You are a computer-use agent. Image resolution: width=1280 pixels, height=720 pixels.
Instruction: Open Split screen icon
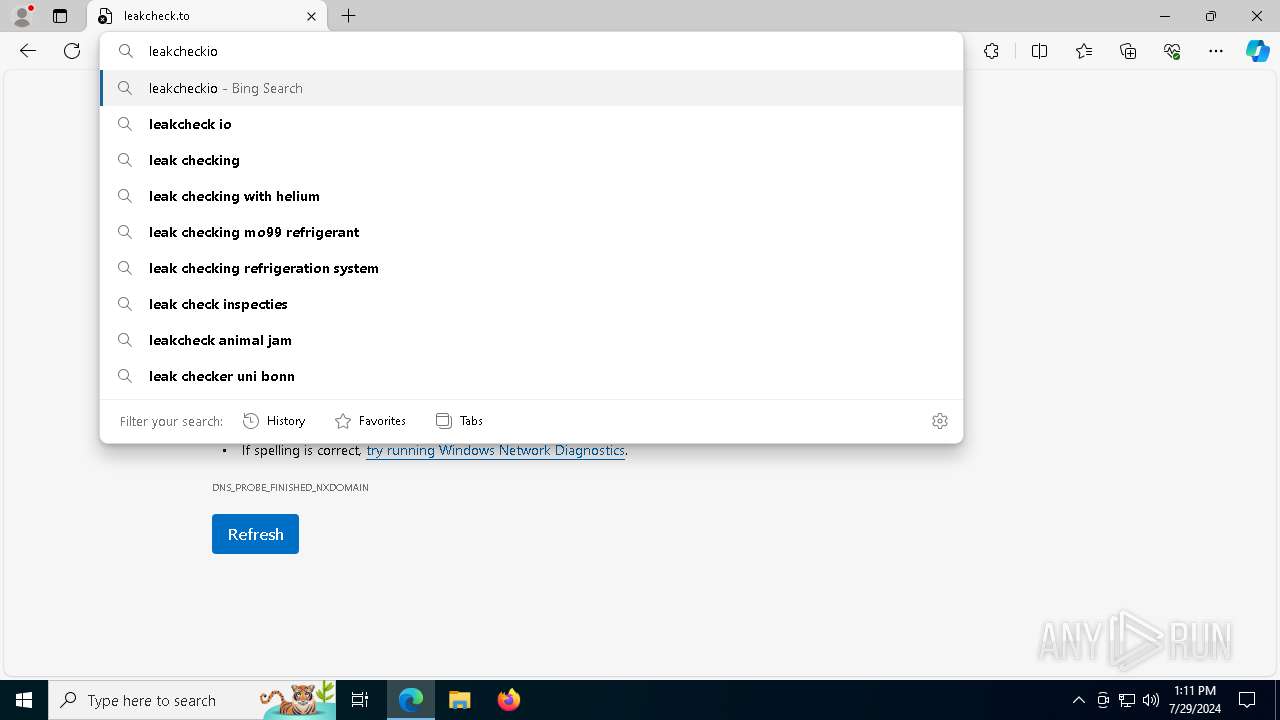click(x=1039, y=51)
